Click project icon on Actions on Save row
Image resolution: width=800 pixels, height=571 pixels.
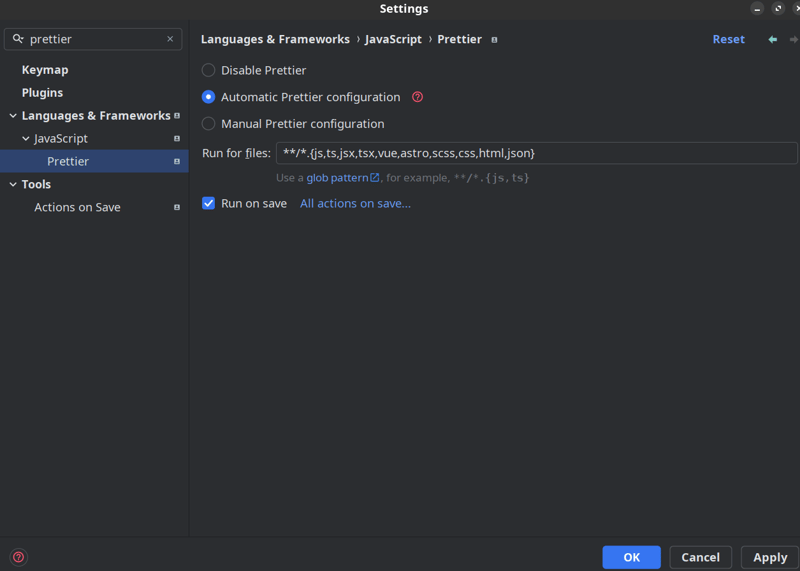click(177, 208)
